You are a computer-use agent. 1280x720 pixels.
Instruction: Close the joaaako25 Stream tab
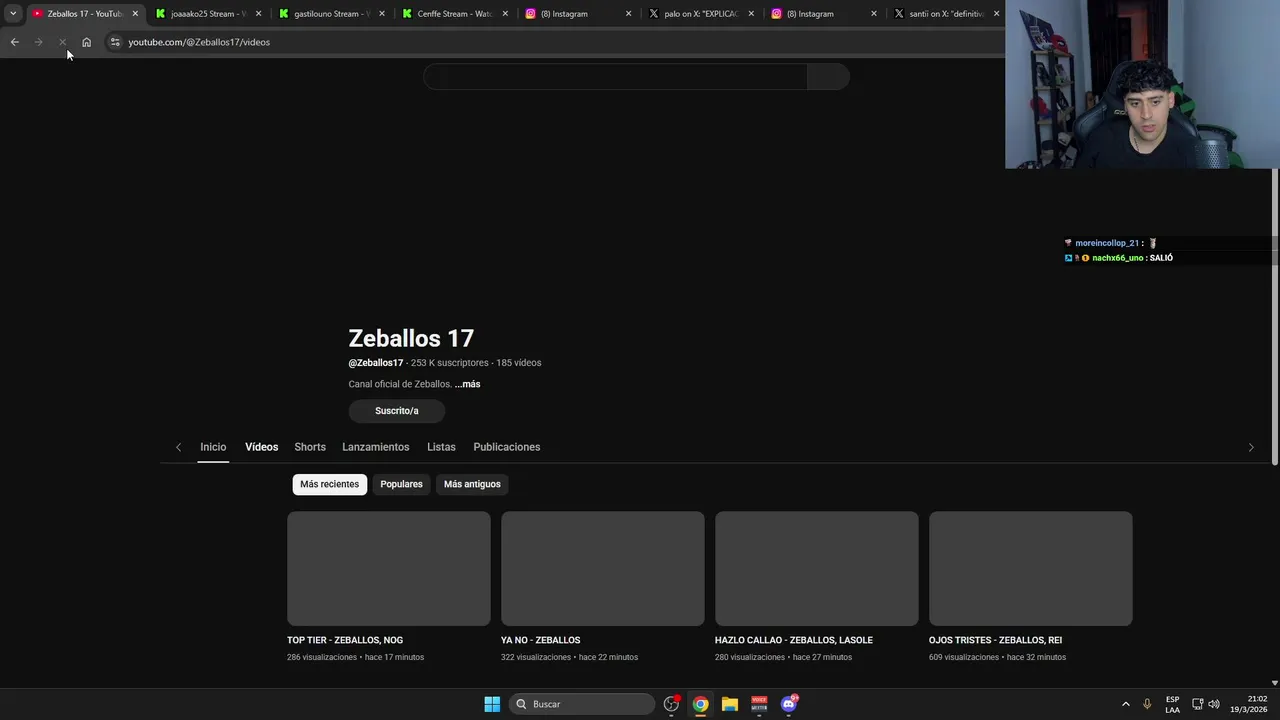coord(259,14)
